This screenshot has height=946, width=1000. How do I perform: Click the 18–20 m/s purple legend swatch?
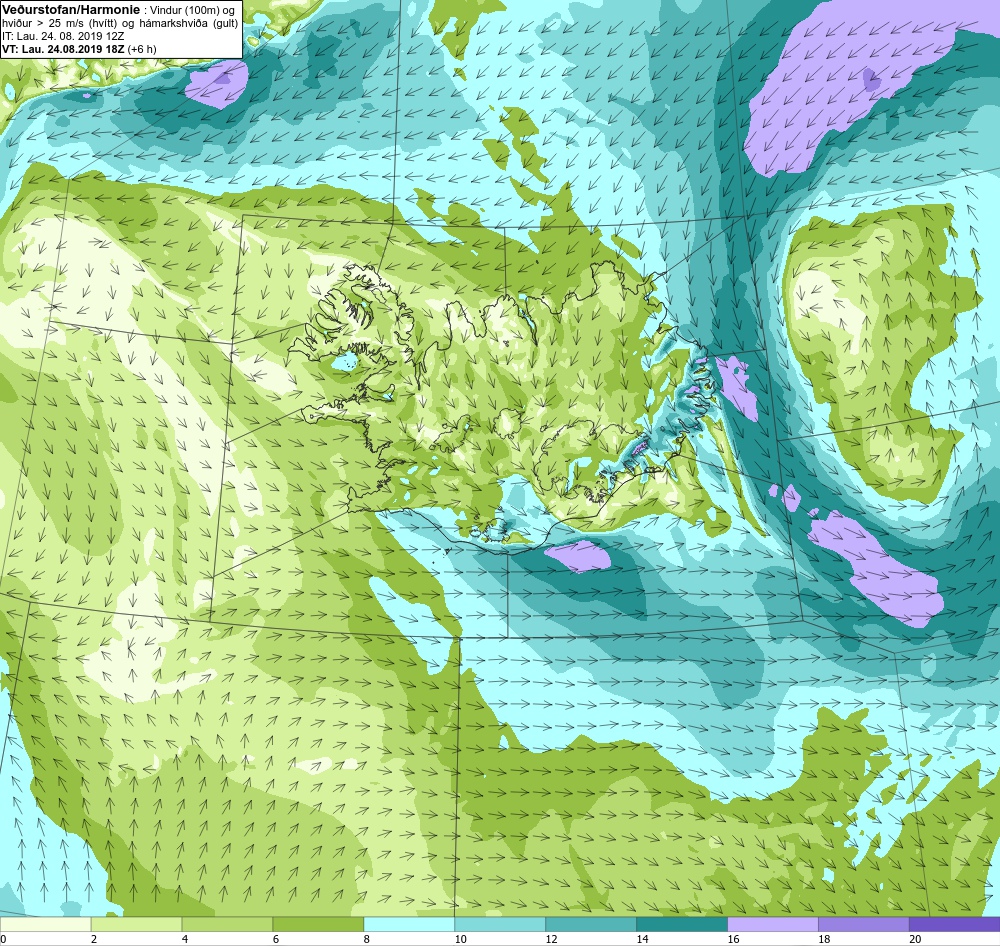pyautogui.click(x=864, y=924)
